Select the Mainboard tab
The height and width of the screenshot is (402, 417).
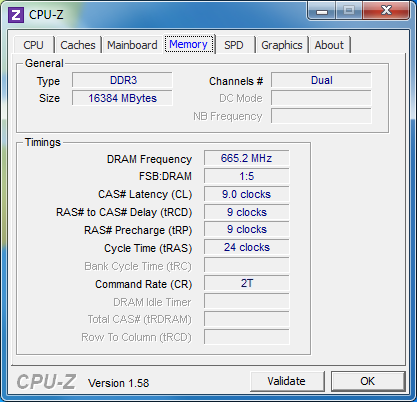click(x=132, y=45)
